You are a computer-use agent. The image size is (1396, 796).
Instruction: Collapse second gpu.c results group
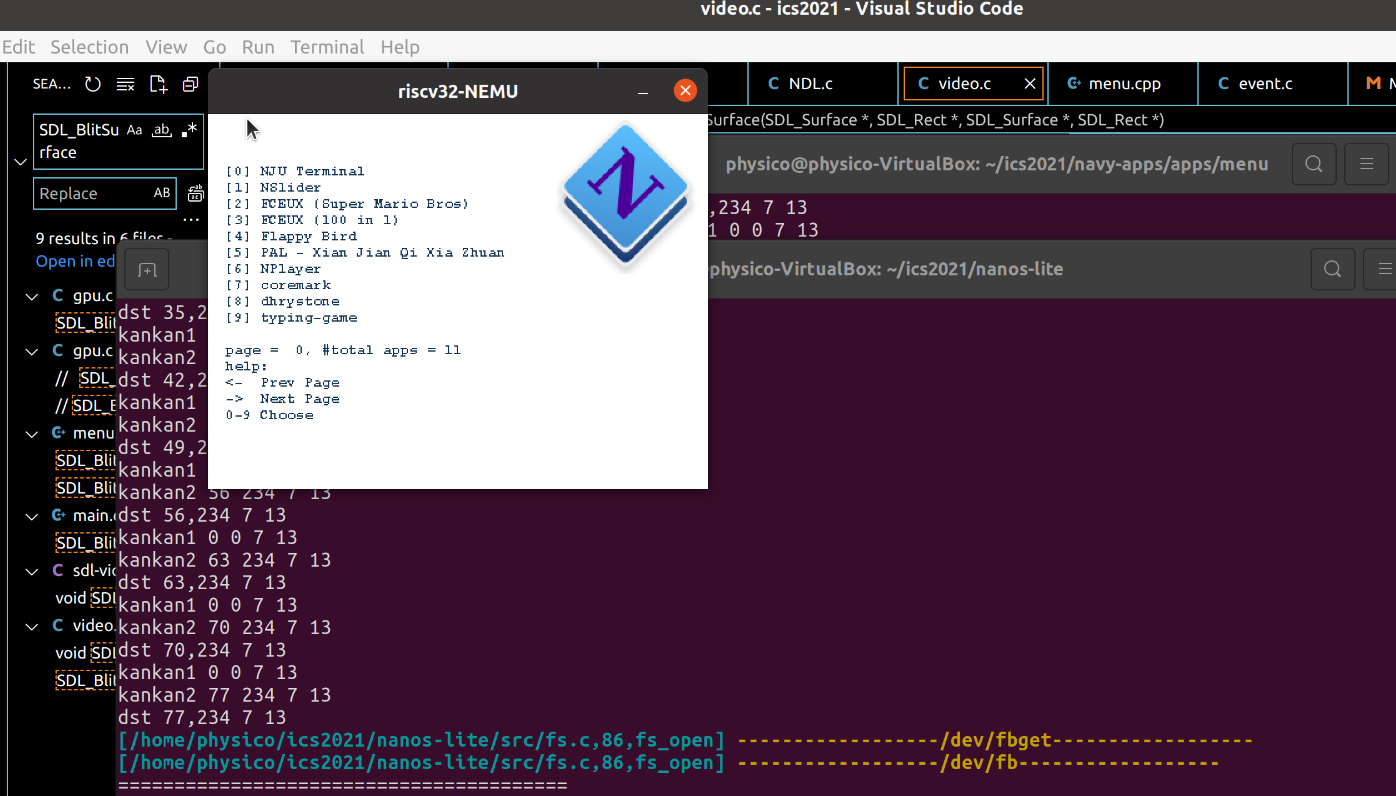[34, 351]
